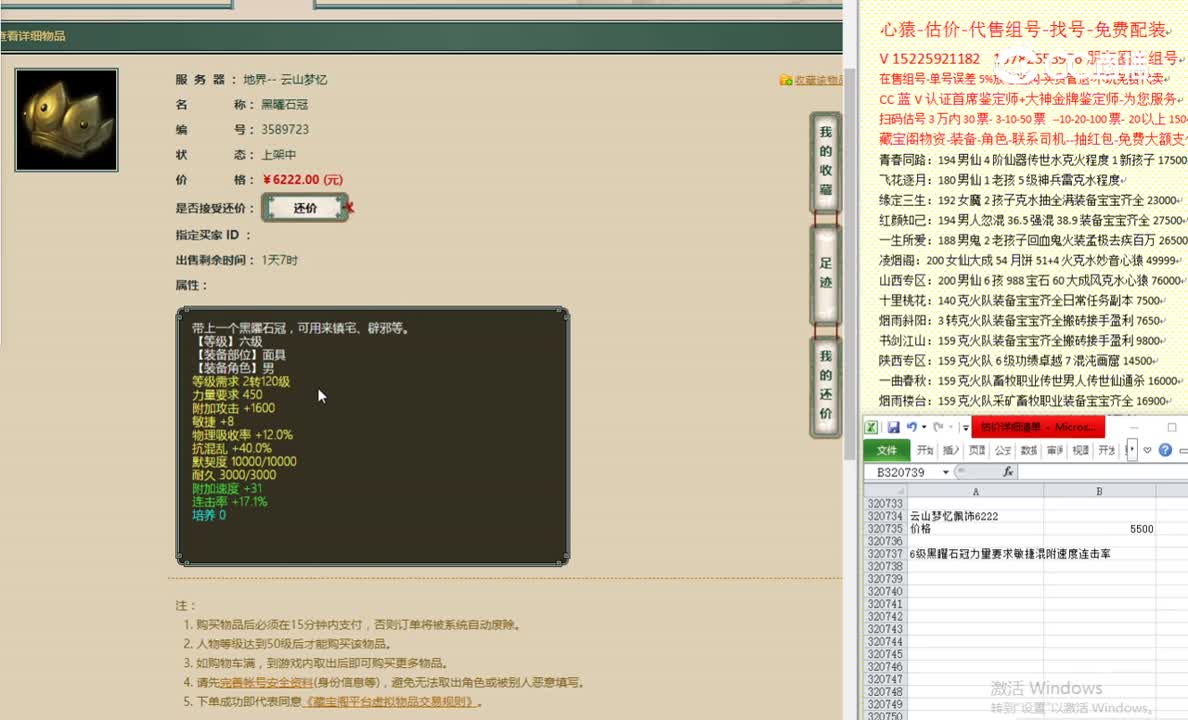
Task: Open the Name Box dropdown showing B320739
Action: (946, 472)
